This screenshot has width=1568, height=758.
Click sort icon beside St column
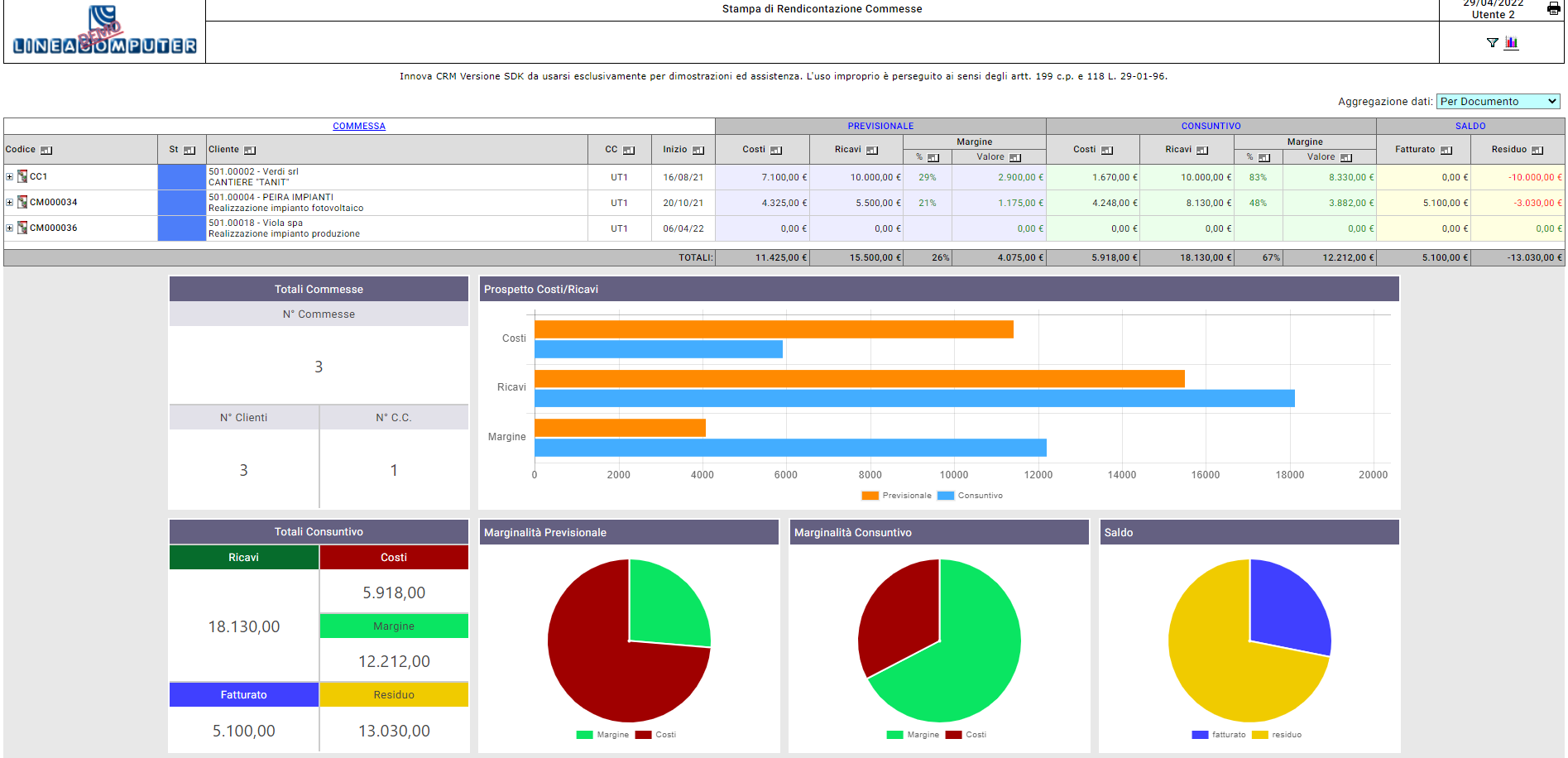click(189, 151)
